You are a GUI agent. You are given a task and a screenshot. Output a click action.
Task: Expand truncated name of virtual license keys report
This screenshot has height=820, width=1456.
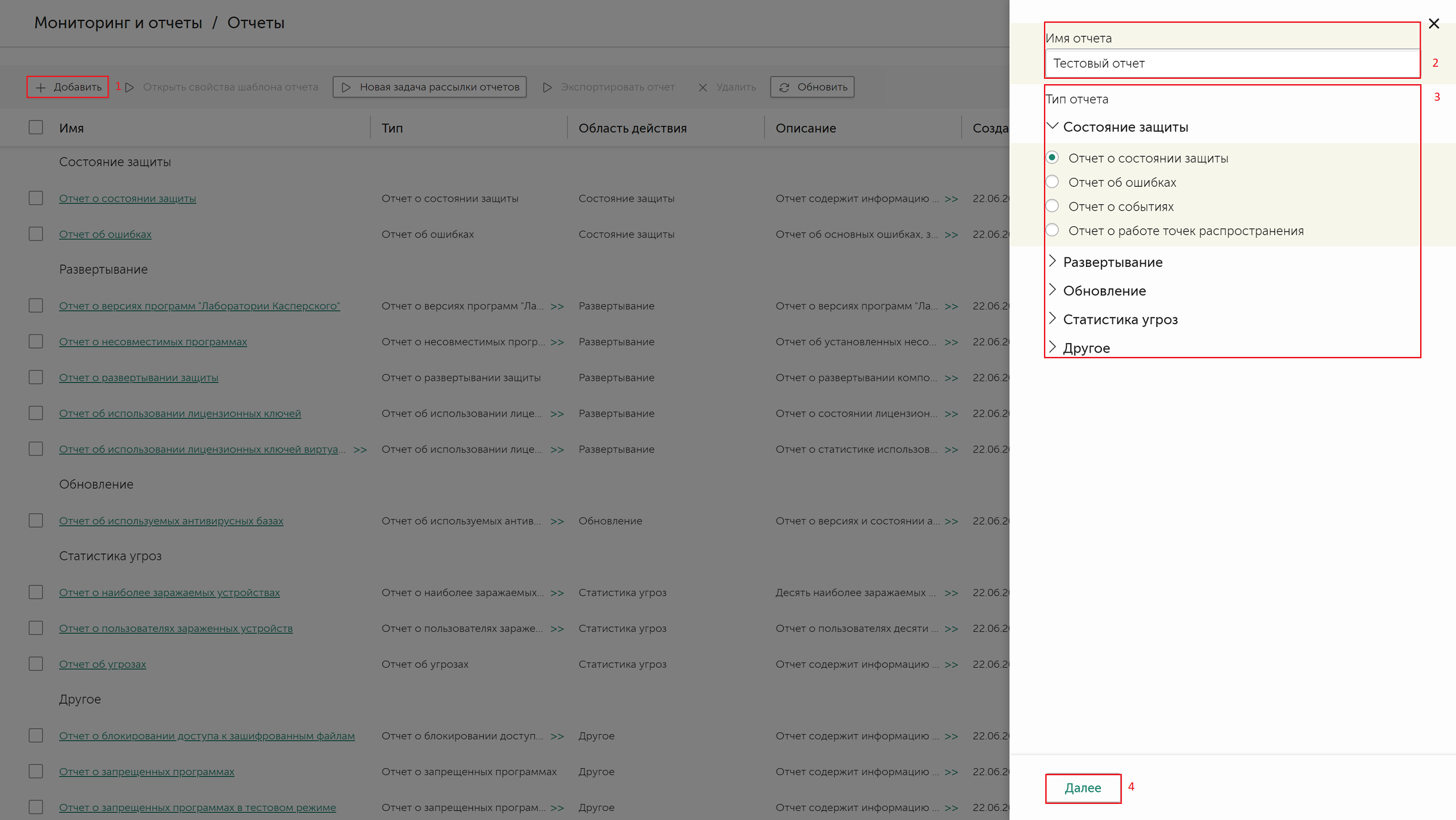(x=360, y=450)
